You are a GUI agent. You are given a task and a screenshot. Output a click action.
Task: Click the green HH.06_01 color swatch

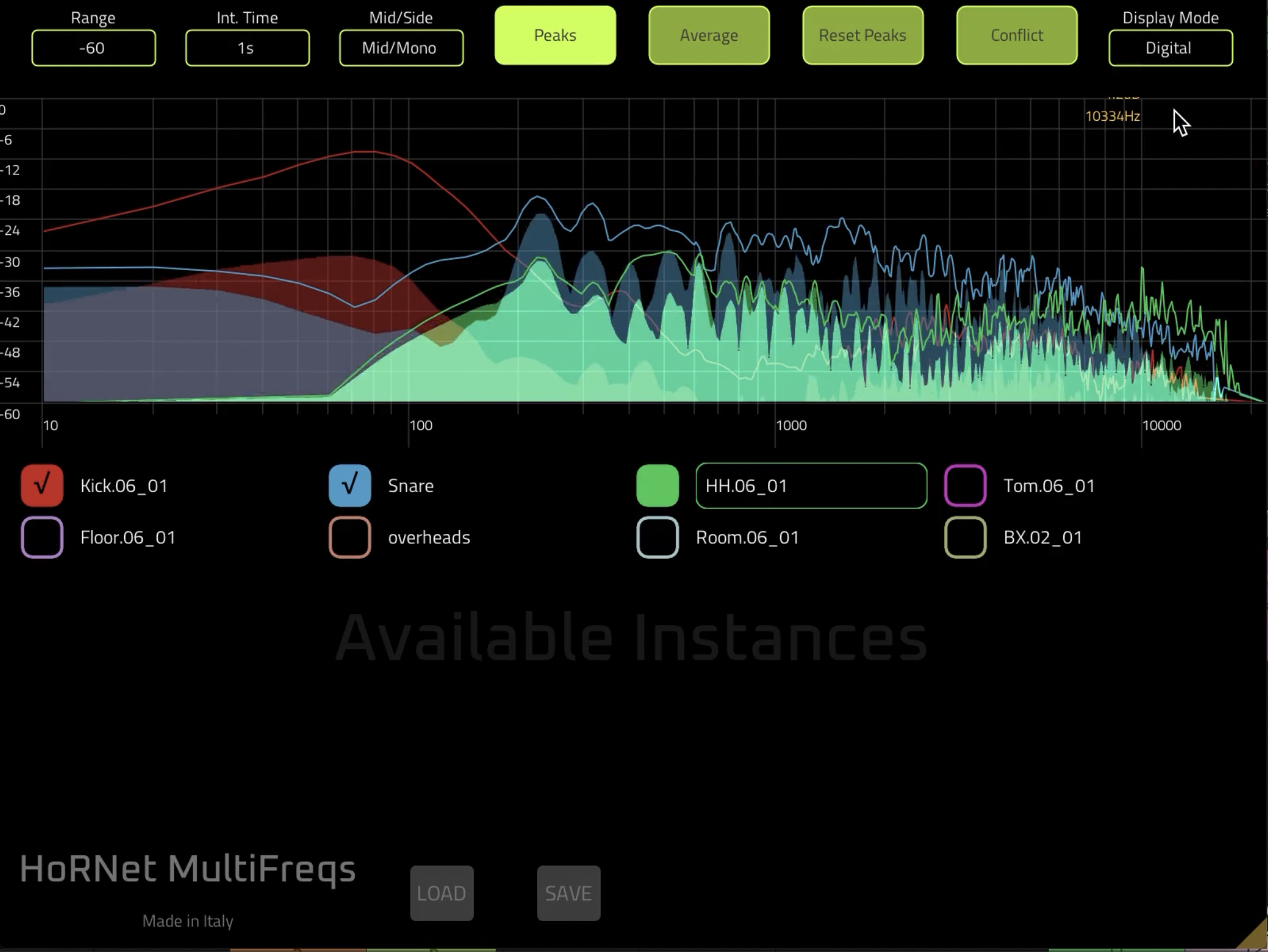tap(656, 485)
